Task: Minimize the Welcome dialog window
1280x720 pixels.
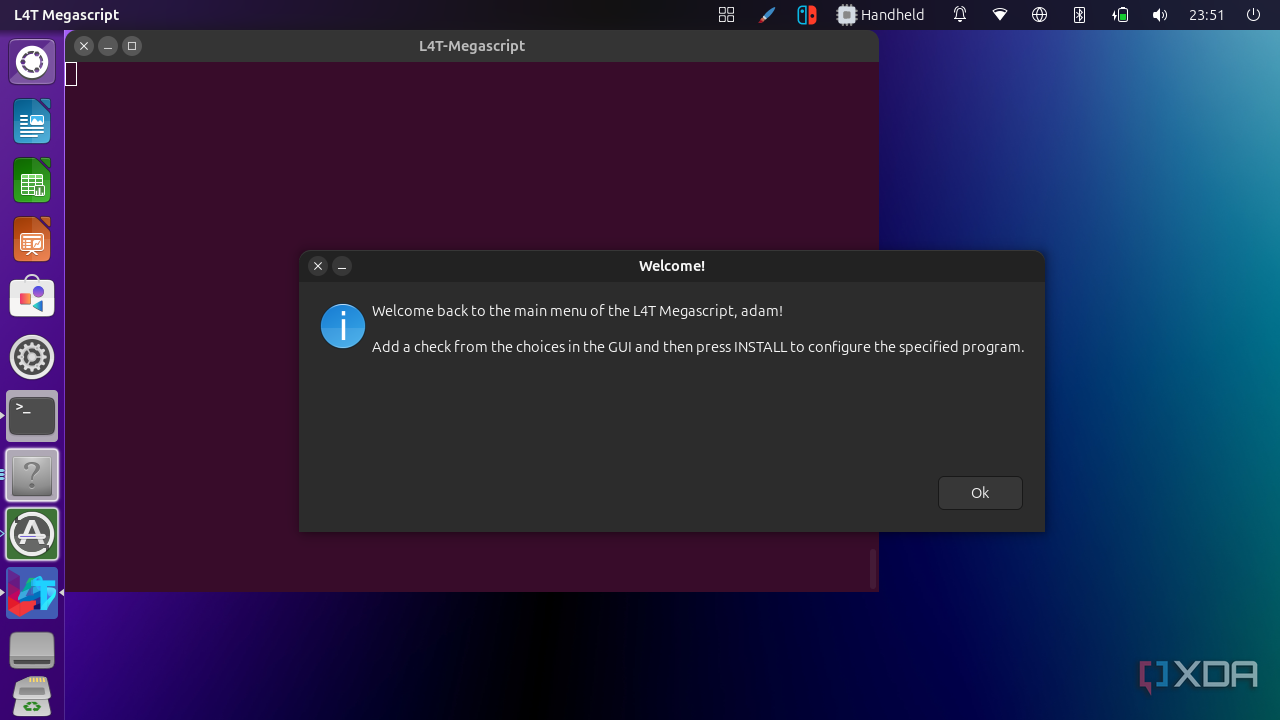Action: (342, 266)
